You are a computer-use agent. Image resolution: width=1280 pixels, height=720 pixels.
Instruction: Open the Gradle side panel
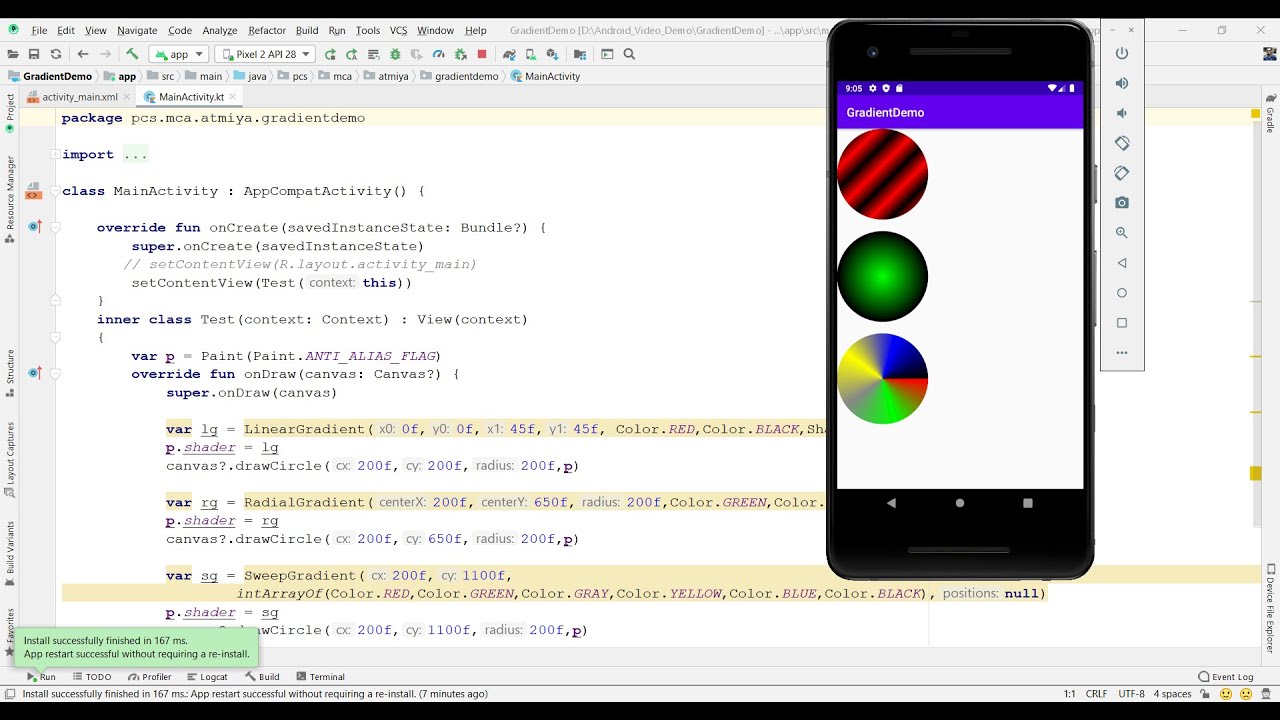[x=1270, y=113]
